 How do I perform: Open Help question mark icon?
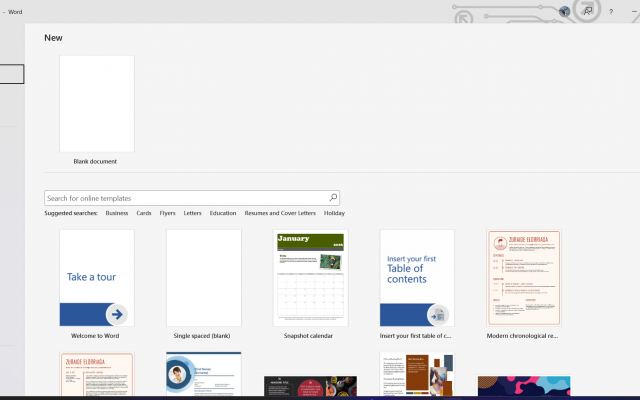[611, 12]
